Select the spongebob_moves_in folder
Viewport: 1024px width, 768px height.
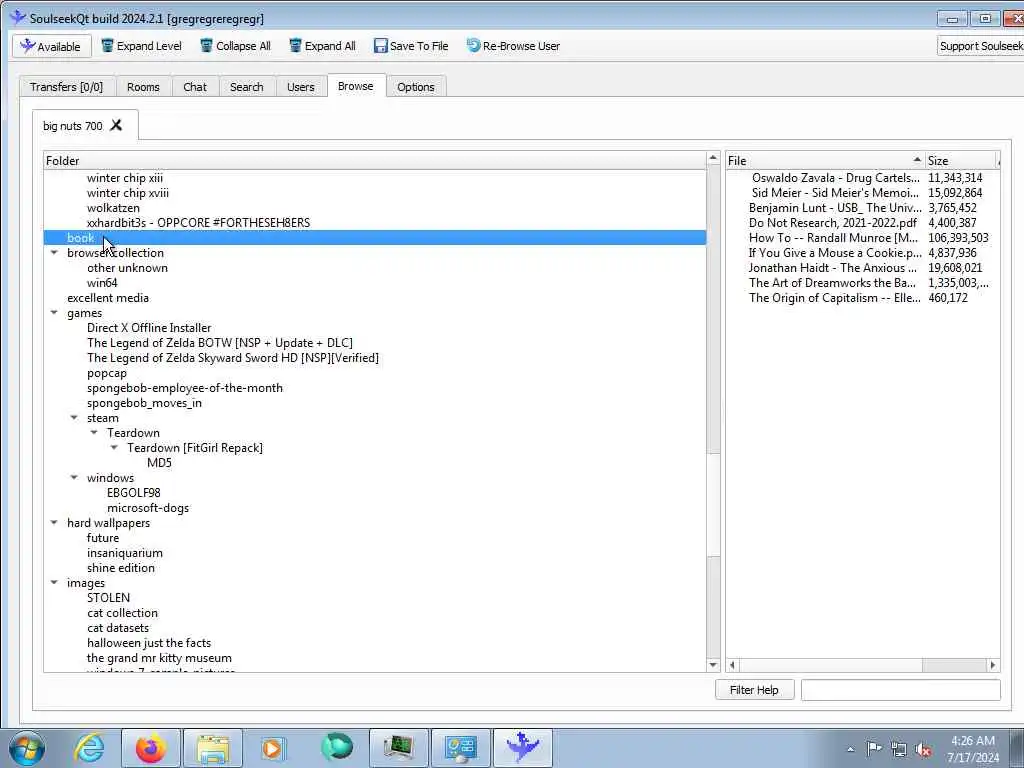144,403
